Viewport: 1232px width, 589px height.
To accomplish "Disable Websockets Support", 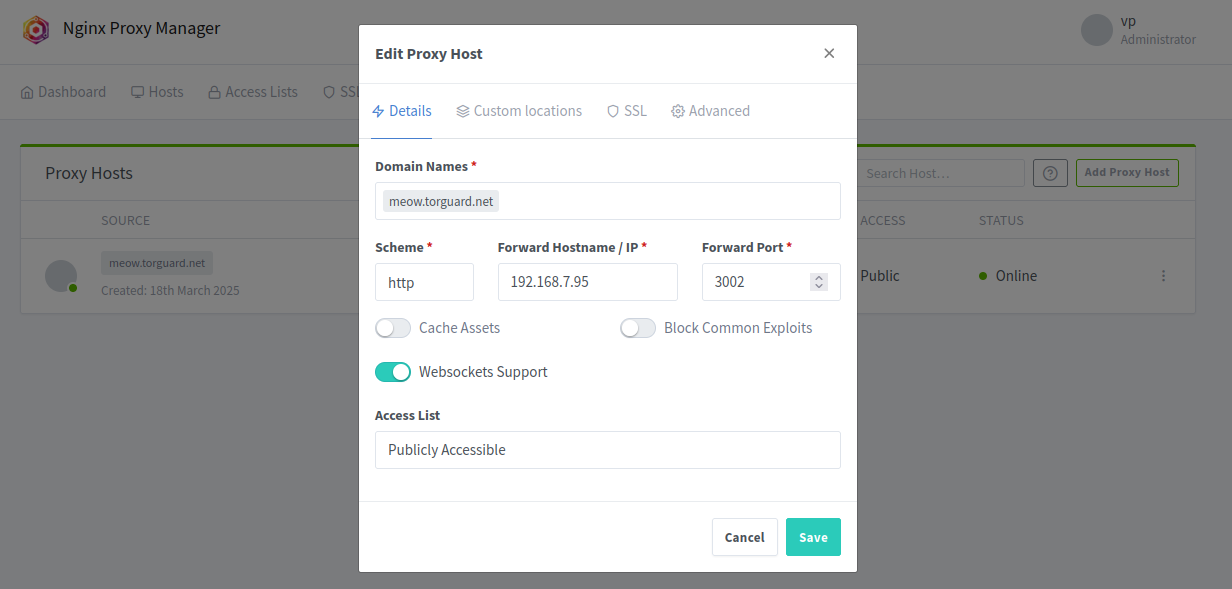I will (x=393, y=371).
